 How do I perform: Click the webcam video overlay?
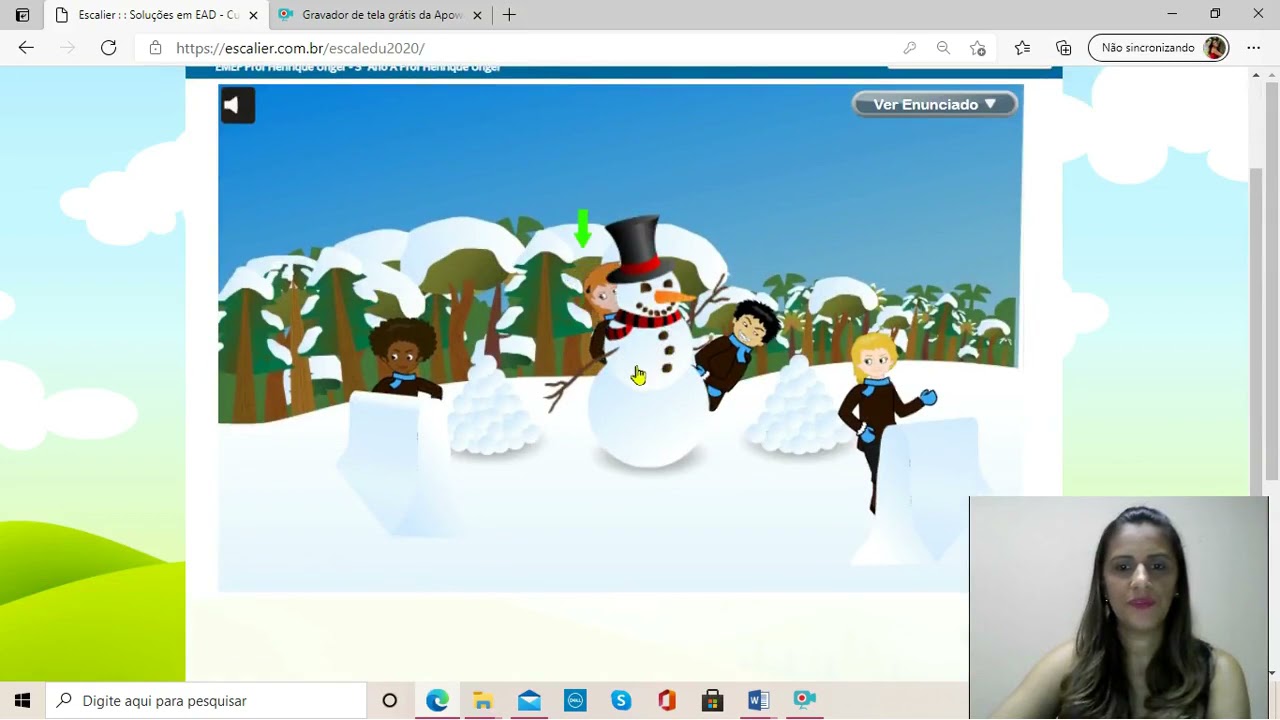pos(1118,607)
